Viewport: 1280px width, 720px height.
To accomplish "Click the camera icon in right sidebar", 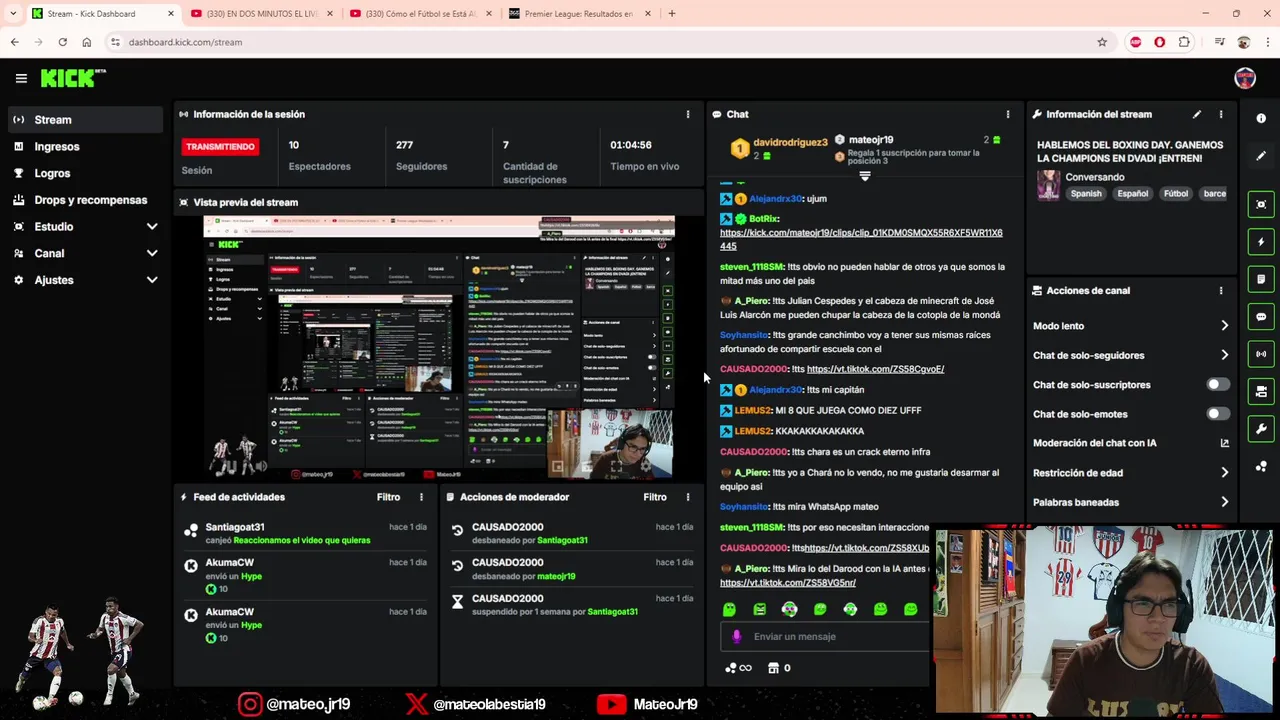I will [1261, 392].
